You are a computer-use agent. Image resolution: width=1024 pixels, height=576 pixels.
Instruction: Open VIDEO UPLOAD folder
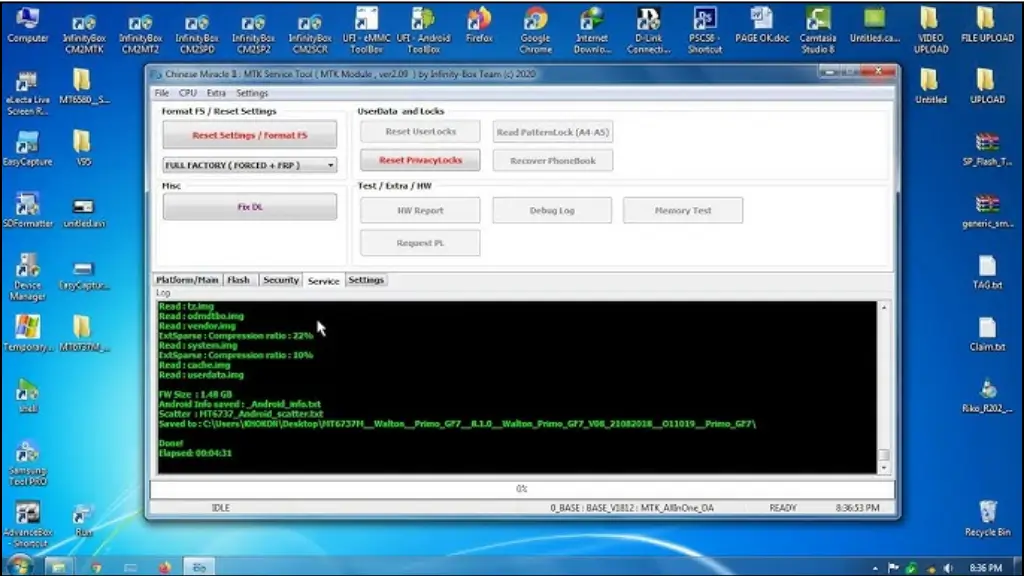(931, 30)
